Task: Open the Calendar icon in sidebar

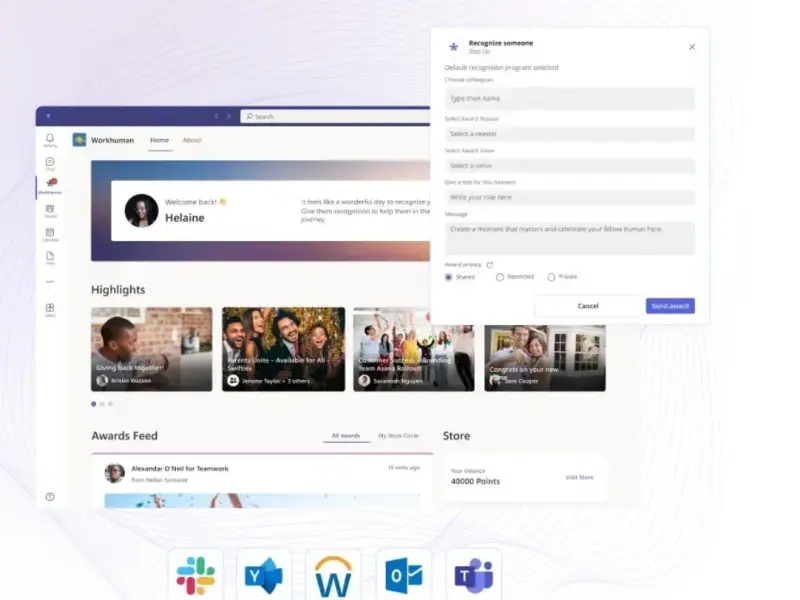Action: click(50, 234)
